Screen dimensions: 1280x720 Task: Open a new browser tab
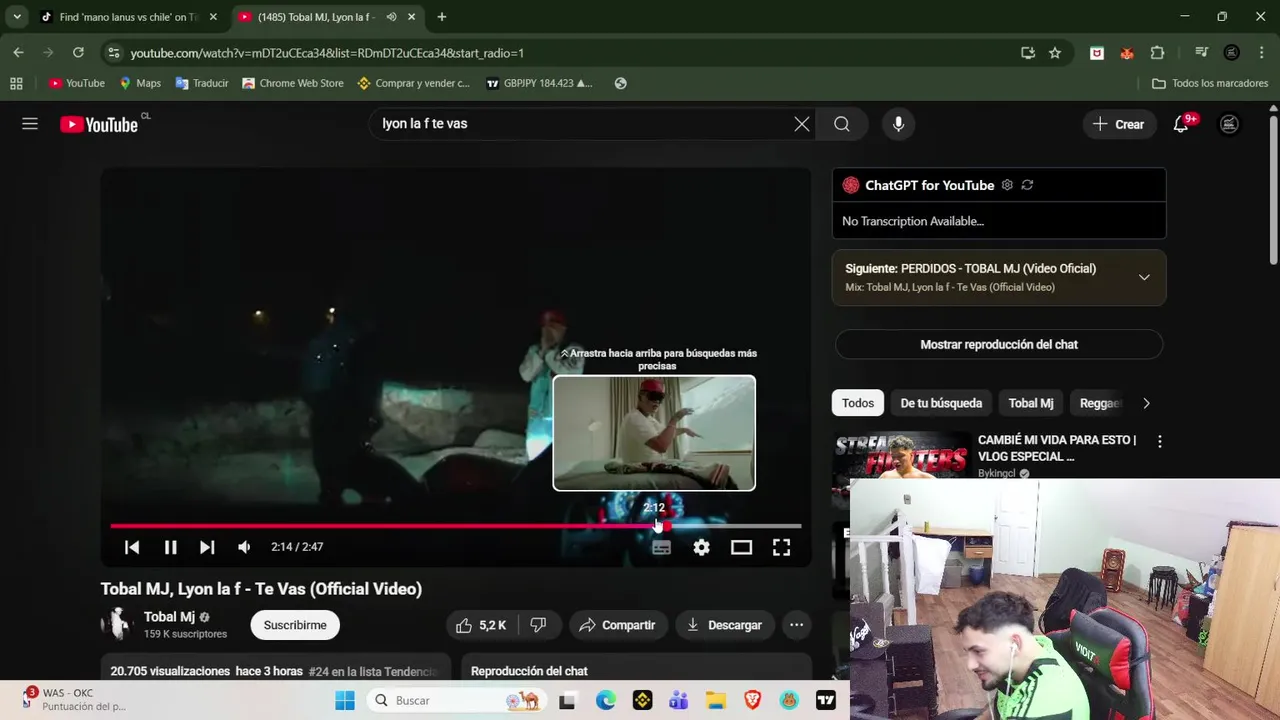click(442, 17)
